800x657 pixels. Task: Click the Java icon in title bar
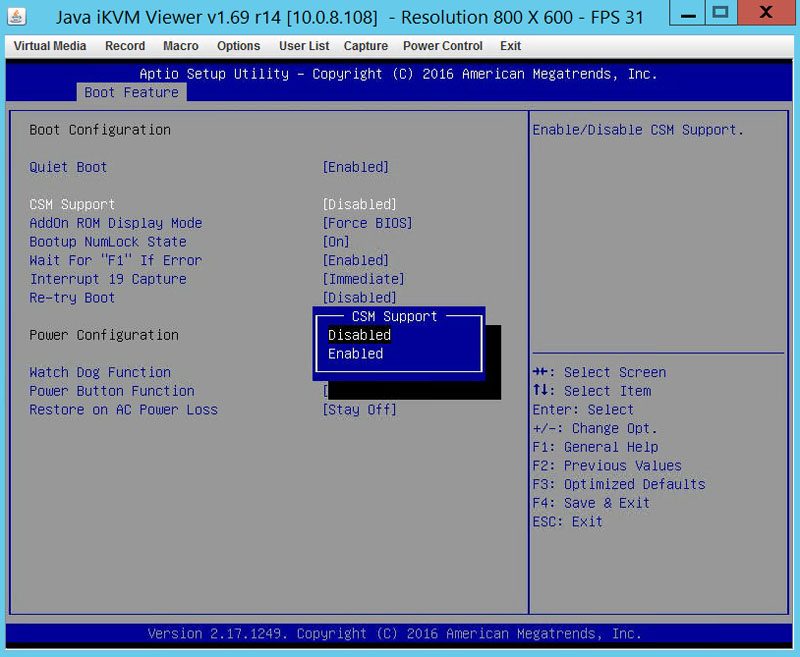click(16, 16)
